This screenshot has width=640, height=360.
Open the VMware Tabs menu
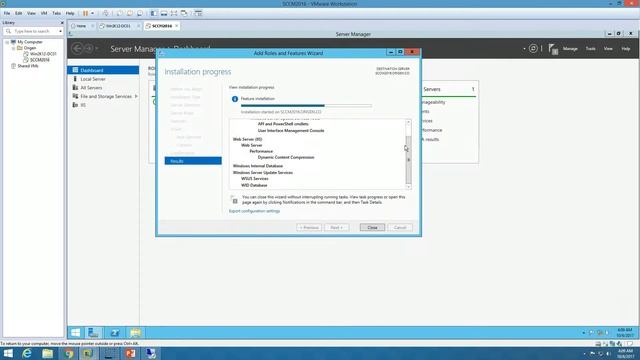click(x=56, y=13)
